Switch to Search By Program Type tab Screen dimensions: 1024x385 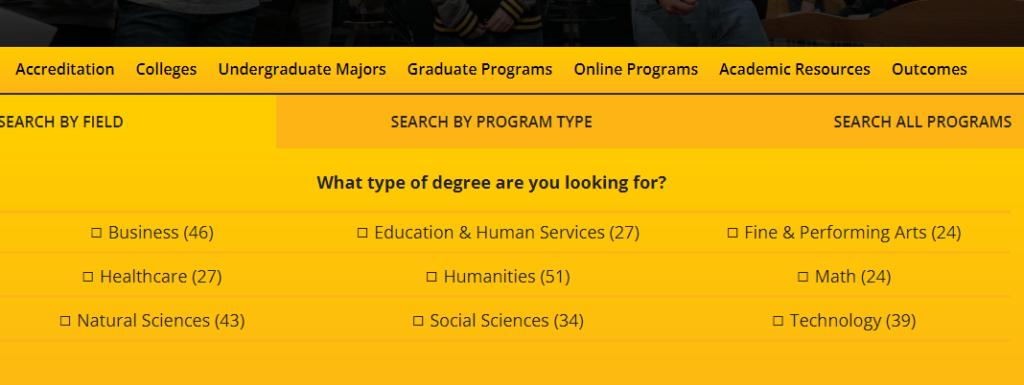click(492, 122)
